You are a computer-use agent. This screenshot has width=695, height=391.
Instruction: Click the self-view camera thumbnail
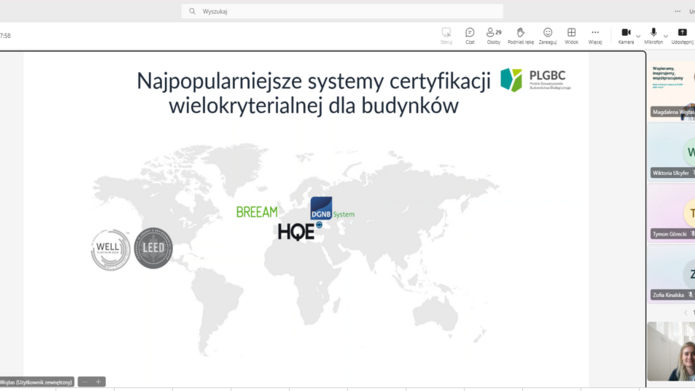[x=671, y=351]
